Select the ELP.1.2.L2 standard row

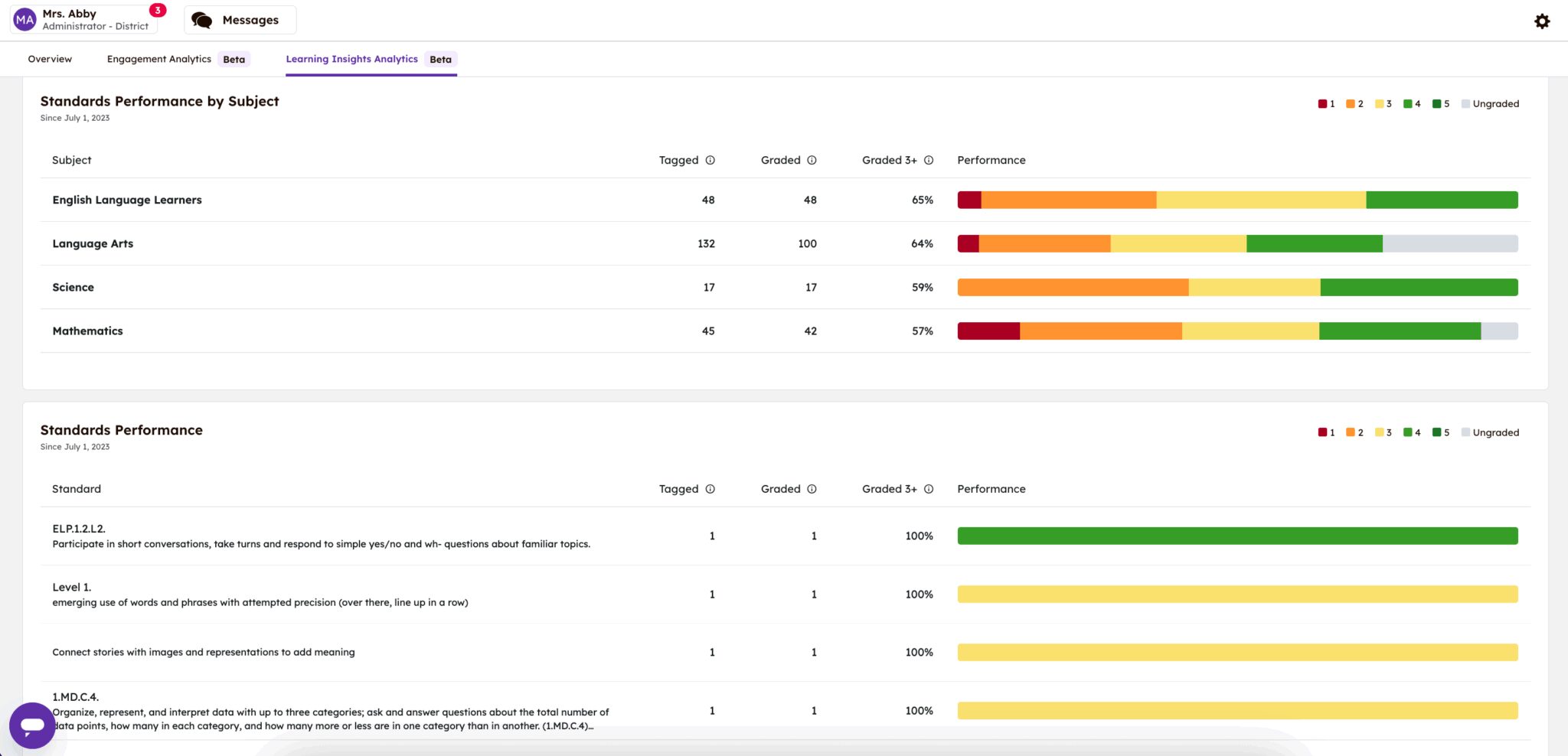(322, 536)
